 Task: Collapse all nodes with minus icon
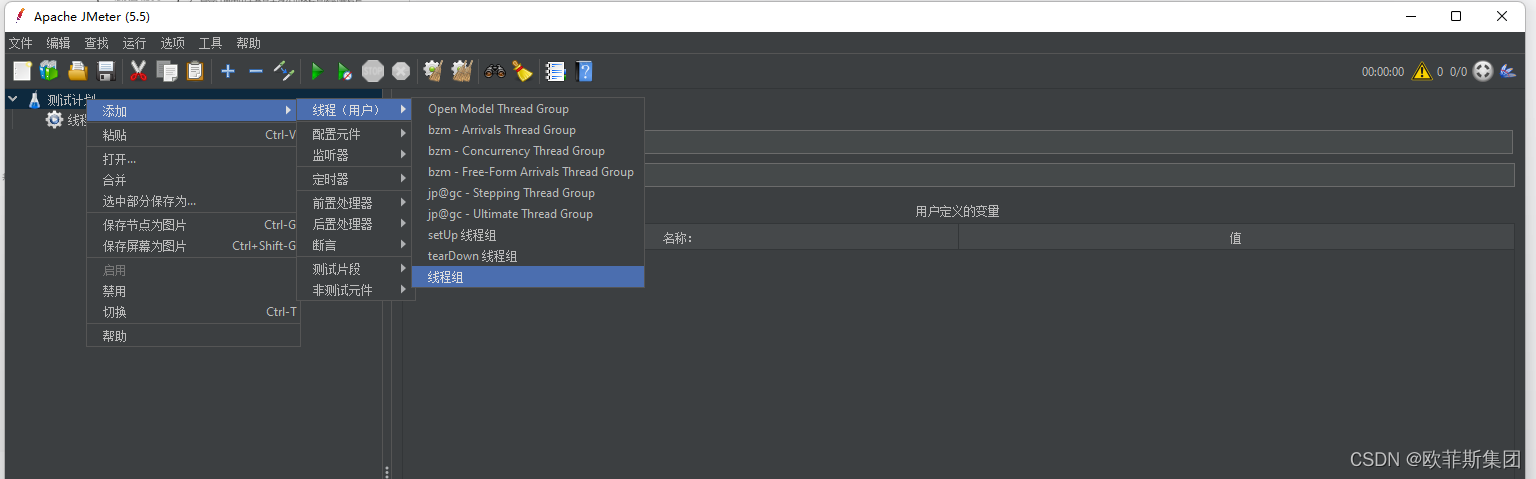(x=256, y=71)
